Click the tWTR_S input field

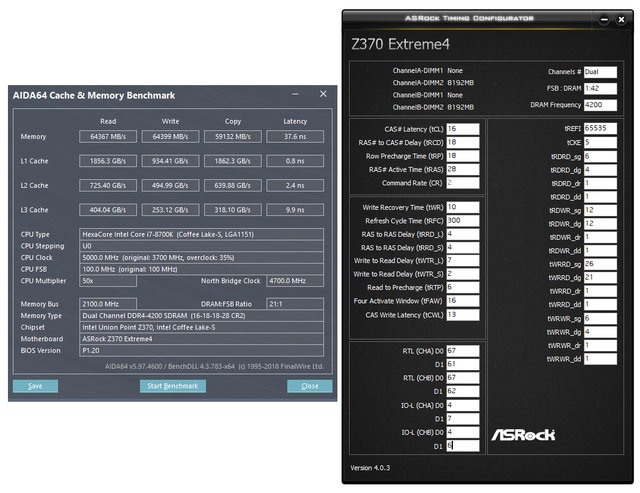(x=462, y=274)
